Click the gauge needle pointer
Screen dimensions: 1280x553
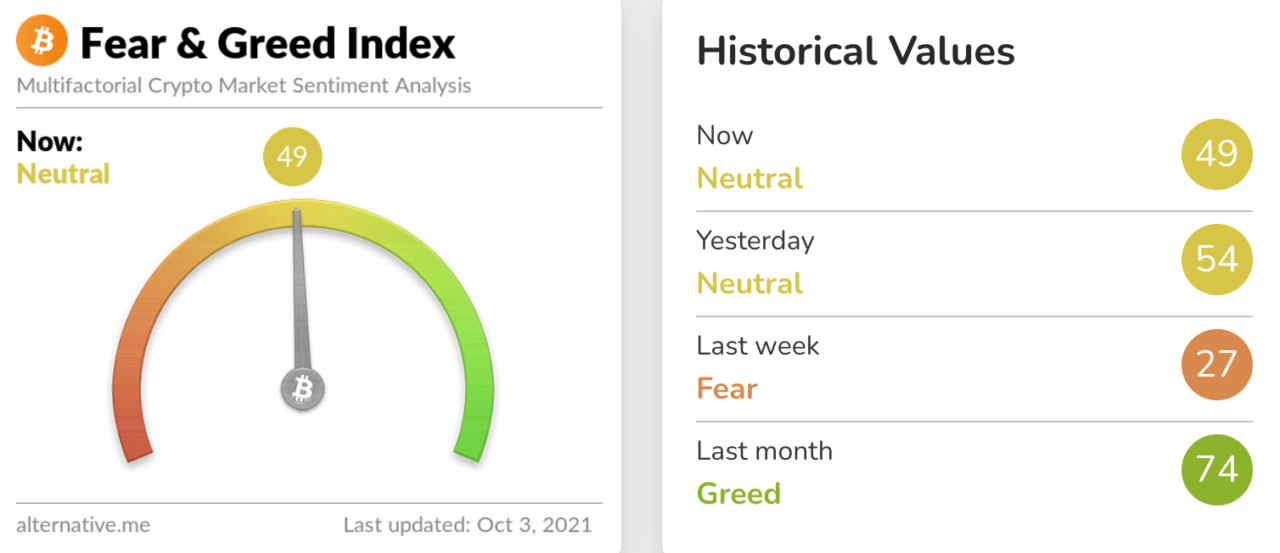(x=298, y=290)
